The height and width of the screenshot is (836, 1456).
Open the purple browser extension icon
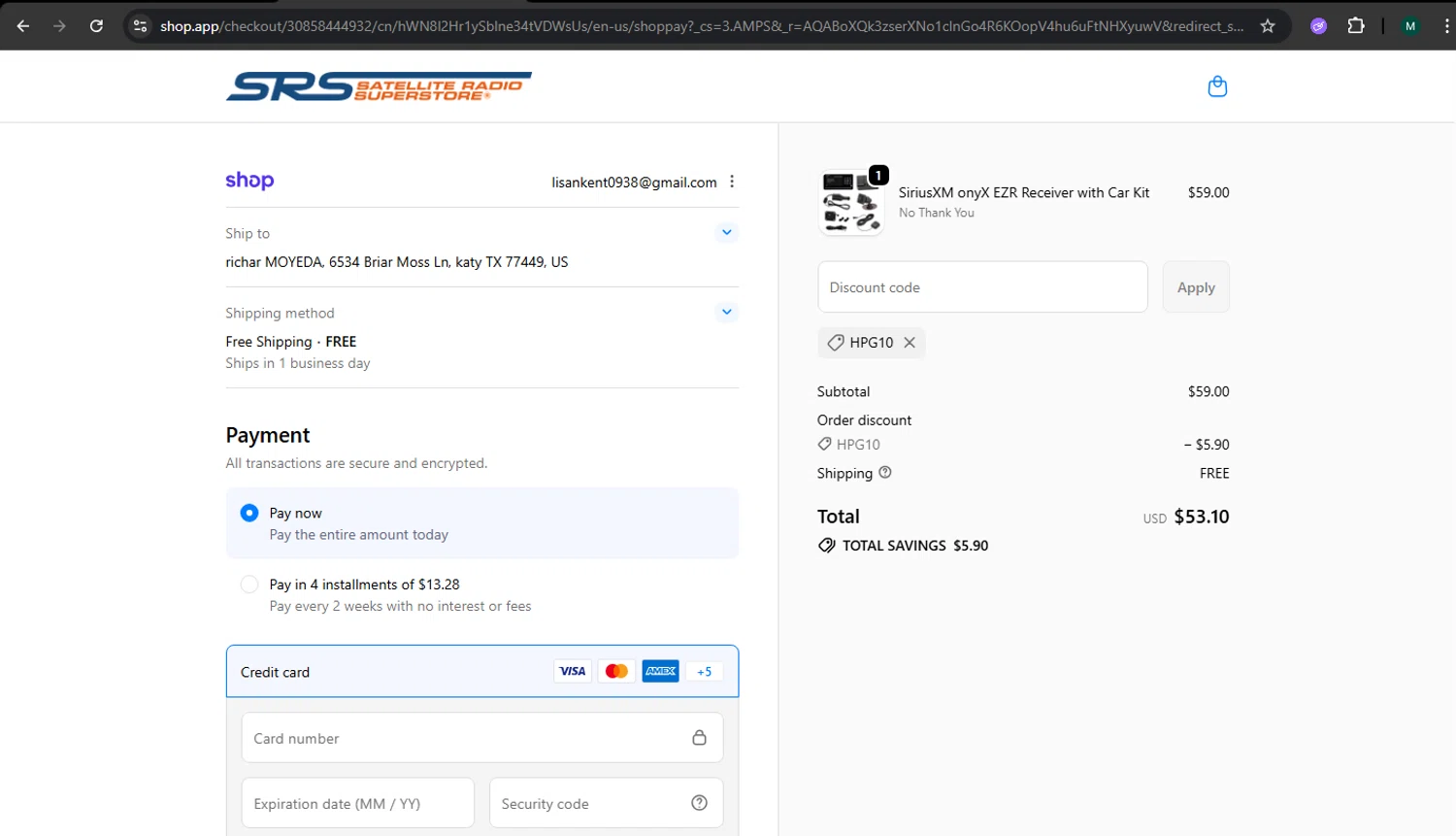tap(1318, 26)
